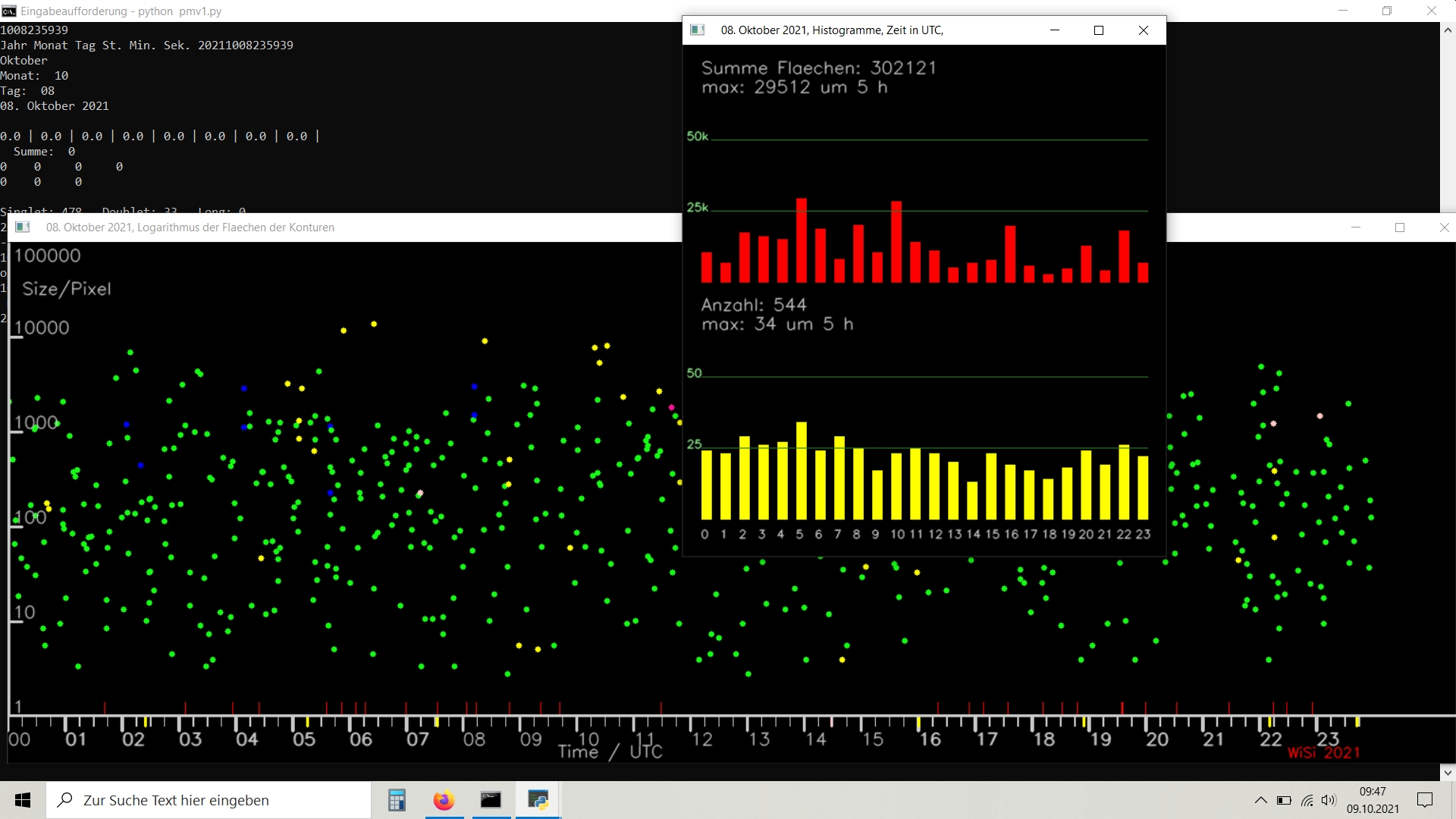Click the '100000' scale label
The image size is (1456, 819).
48,256
